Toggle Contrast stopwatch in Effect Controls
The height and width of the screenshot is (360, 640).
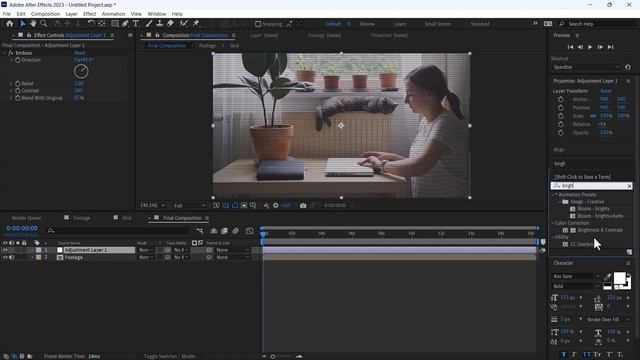point(18,91)
